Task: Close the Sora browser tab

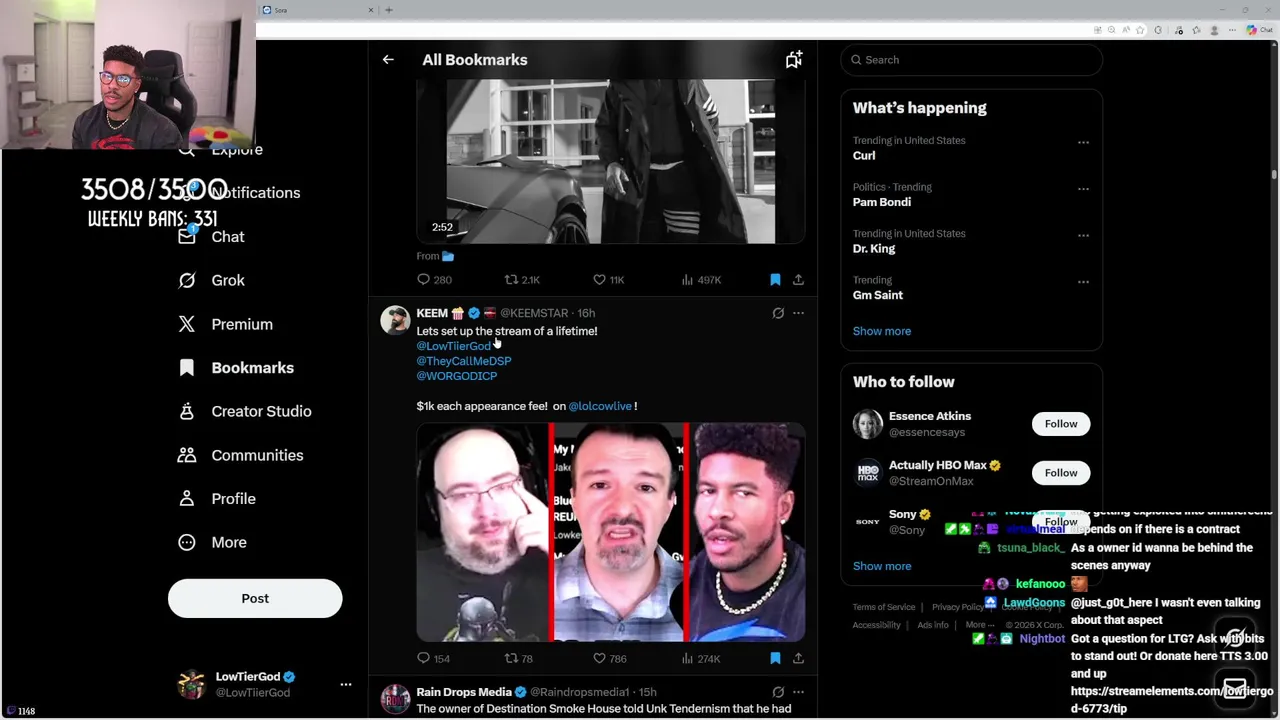Action: [371, 10]
